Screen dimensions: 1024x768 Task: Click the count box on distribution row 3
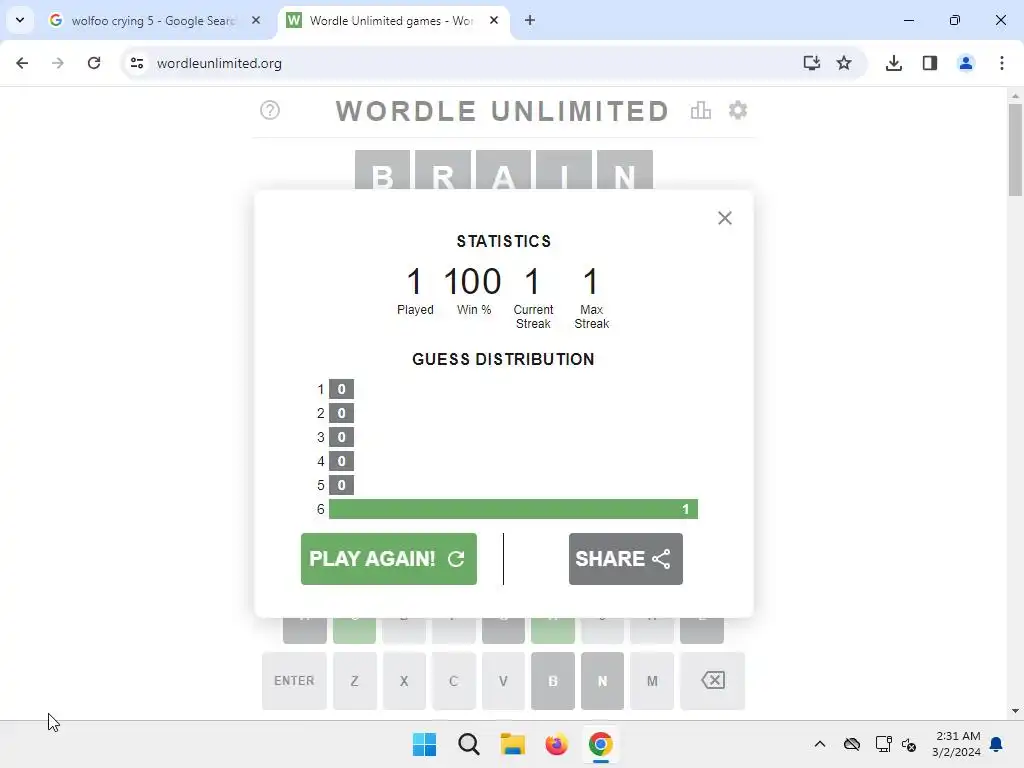tap(342, 438)
